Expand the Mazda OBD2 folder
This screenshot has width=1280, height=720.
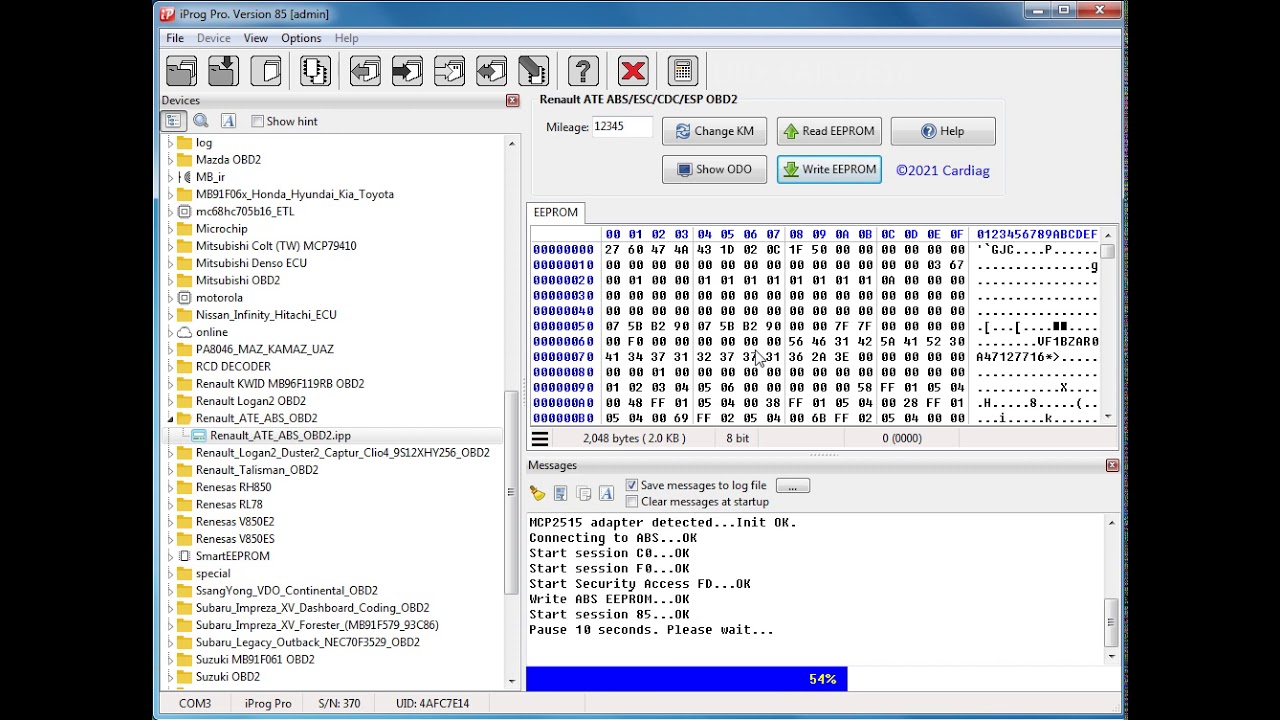pyautogui.click(x=170, y=160)
